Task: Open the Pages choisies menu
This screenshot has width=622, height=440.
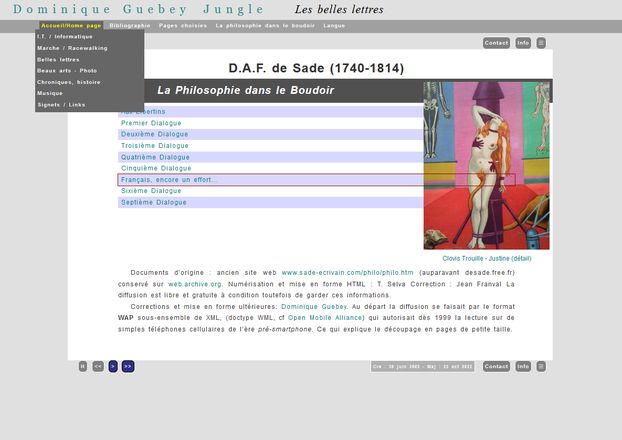Action: [183, 25]
